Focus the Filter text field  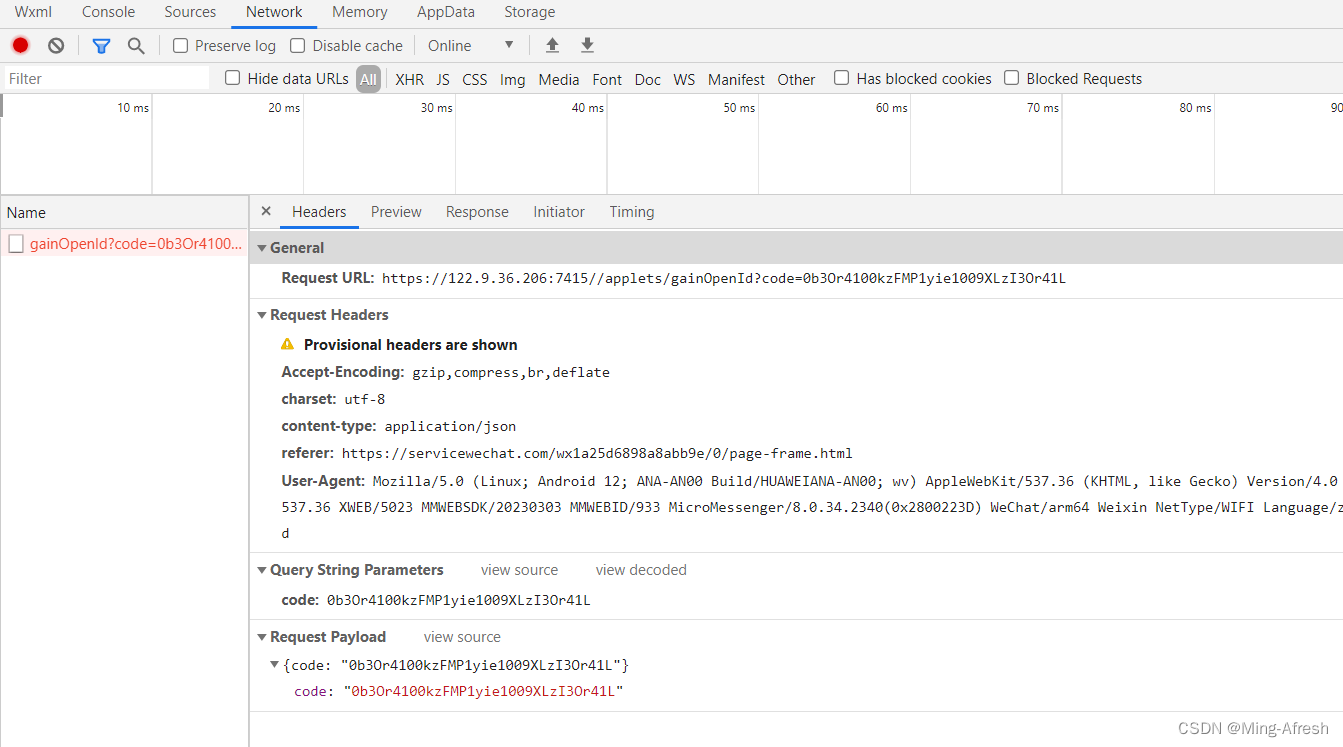click(x=106, y=78)
